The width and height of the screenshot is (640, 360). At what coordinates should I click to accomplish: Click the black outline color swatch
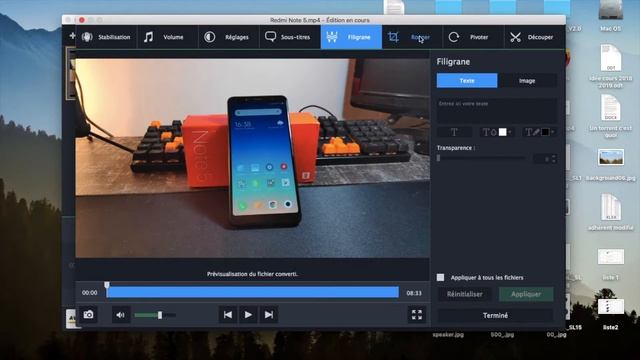pos(545,132)
